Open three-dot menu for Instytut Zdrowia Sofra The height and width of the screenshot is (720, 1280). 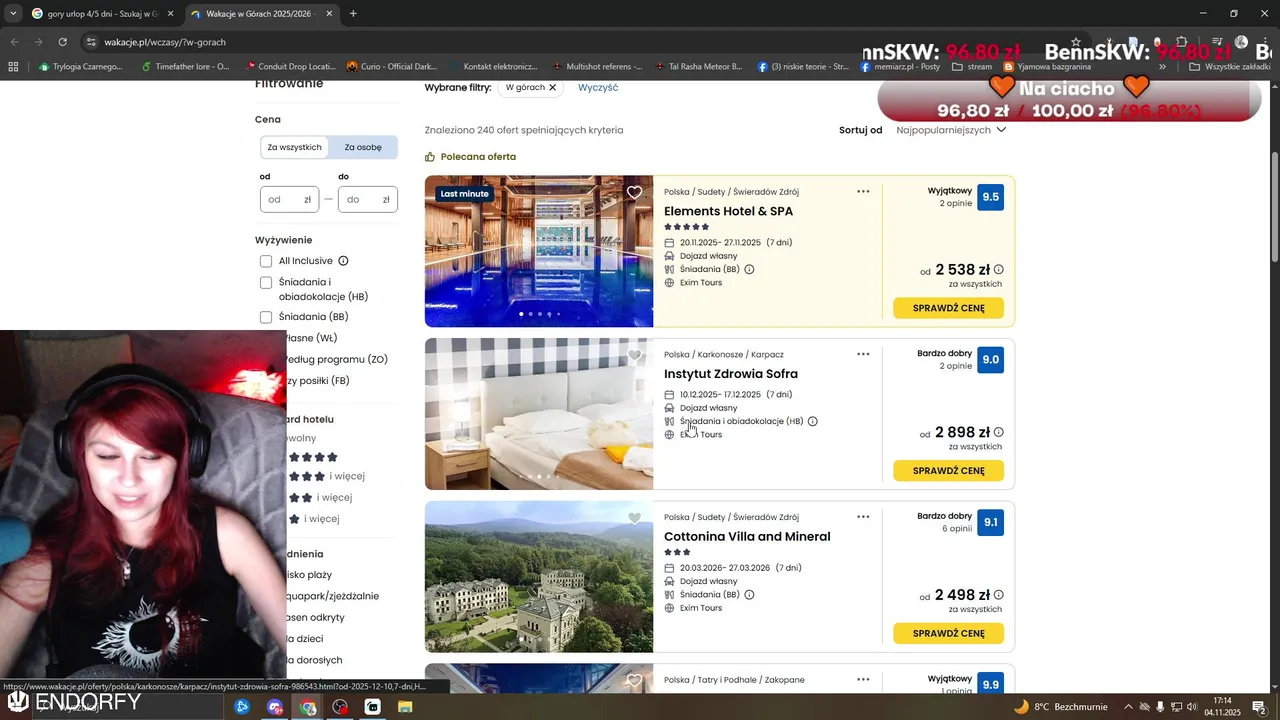point(863,354)
